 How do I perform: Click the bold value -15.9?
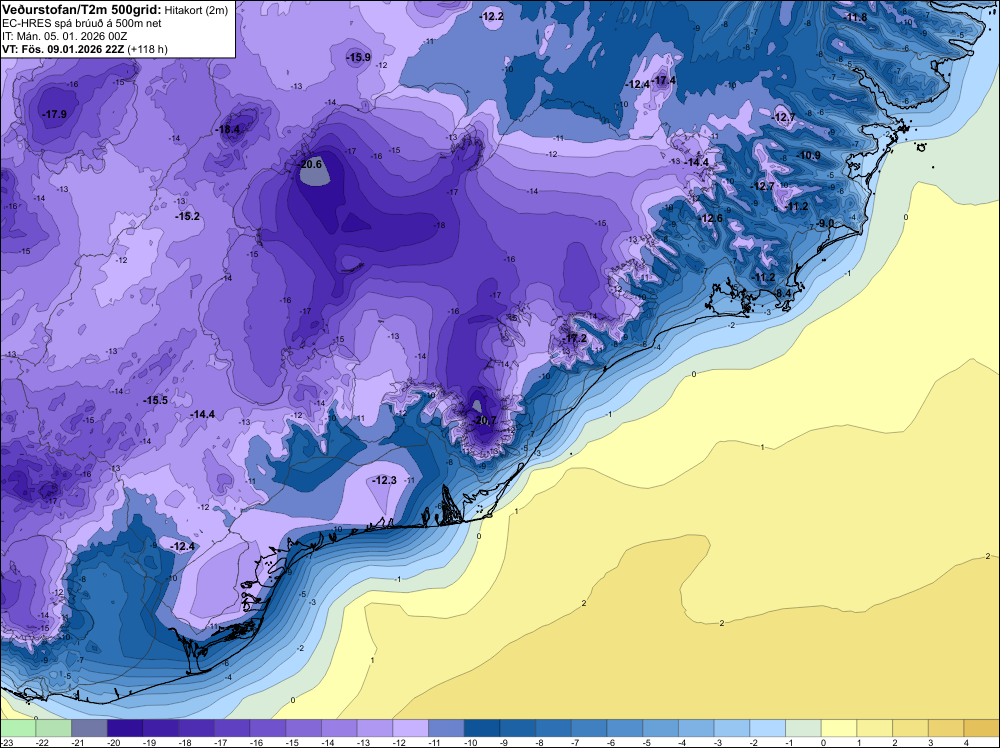tap(358, 57)
